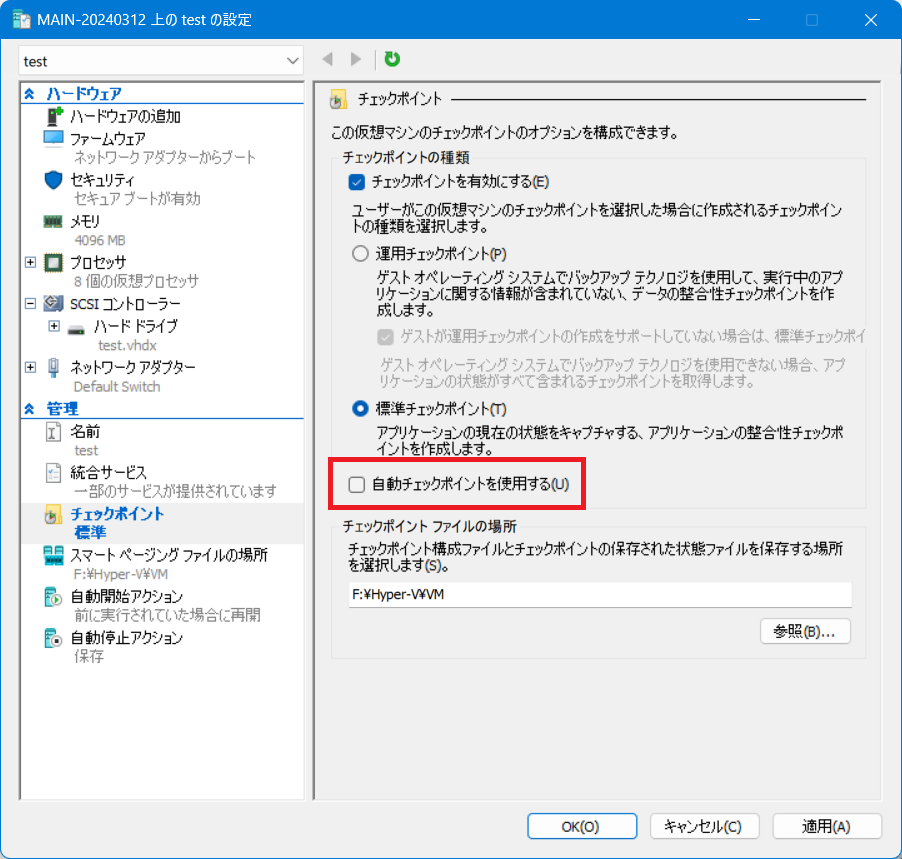The image size is (902, 859).
Task: Click the 自動開始アクション icon
Action: tap(53, 597)
